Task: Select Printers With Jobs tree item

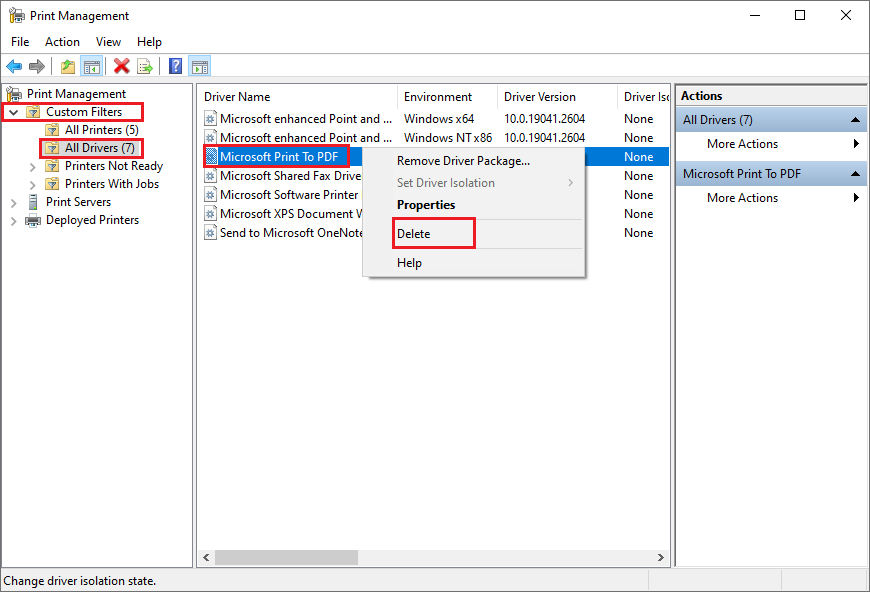Action: click(x=112, y=184)
